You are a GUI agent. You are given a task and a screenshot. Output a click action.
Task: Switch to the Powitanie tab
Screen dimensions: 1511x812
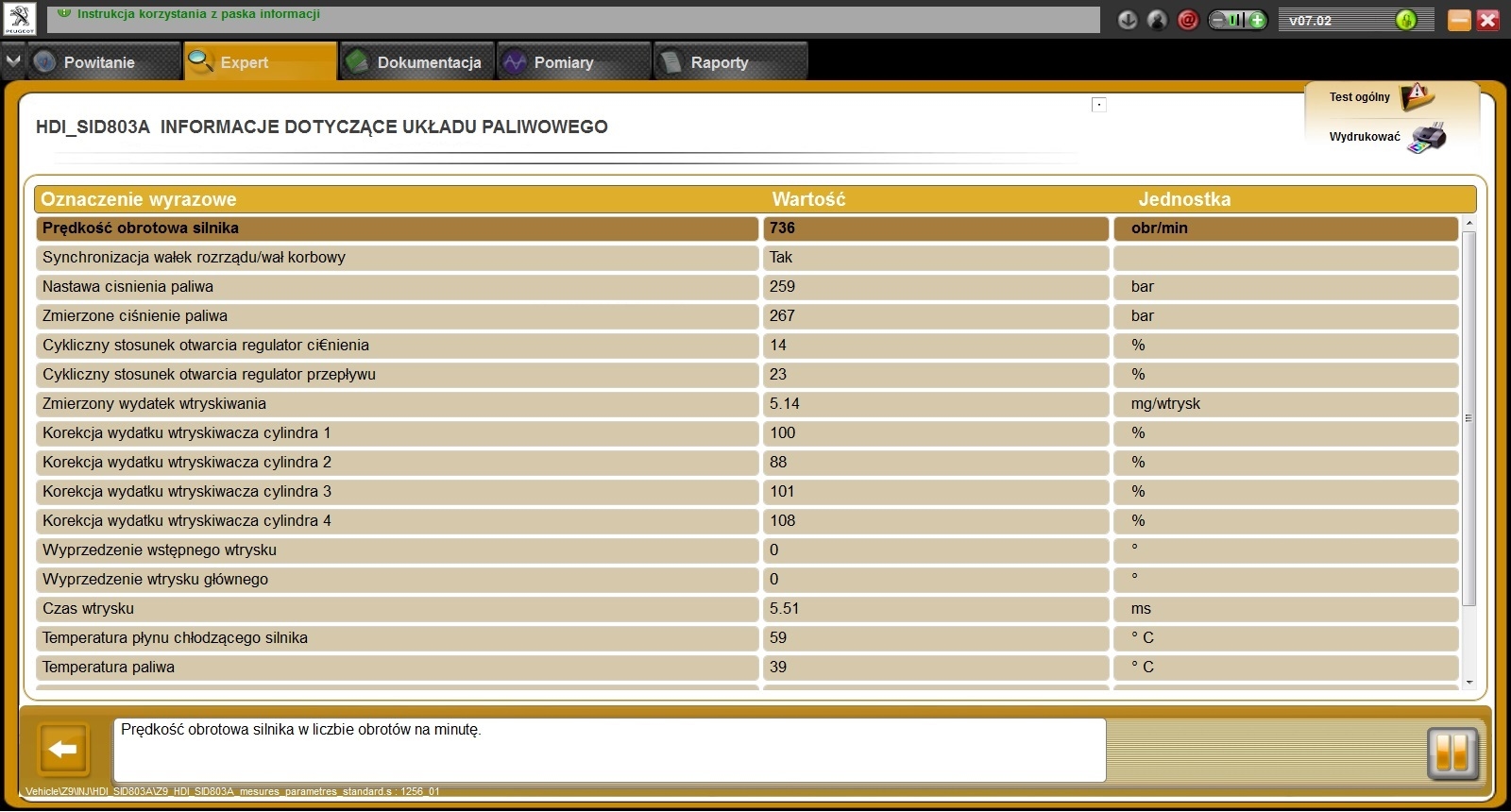(x=104, y=61)
